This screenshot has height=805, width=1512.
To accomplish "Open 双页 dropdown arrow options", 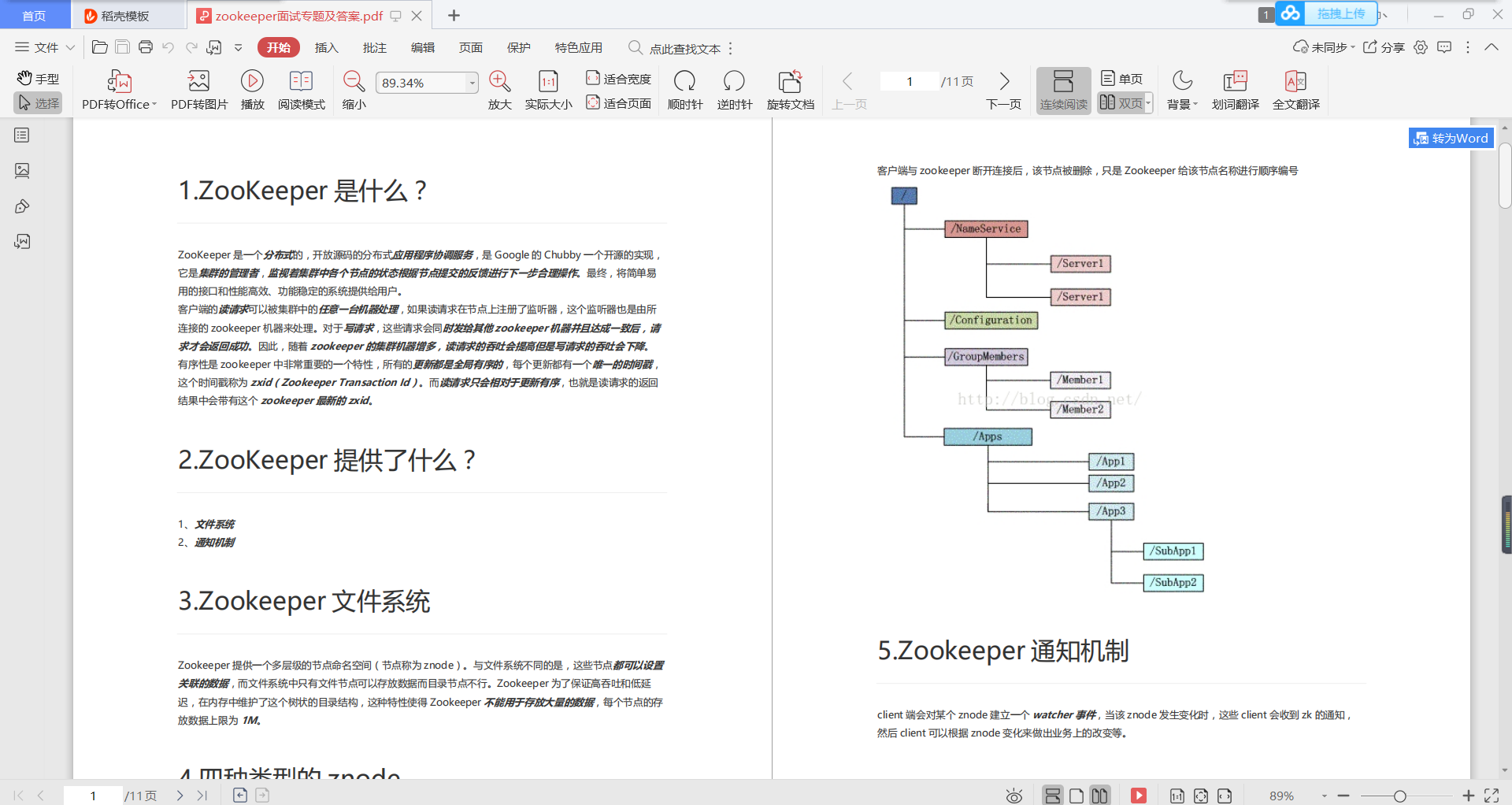I will 1148,103.
